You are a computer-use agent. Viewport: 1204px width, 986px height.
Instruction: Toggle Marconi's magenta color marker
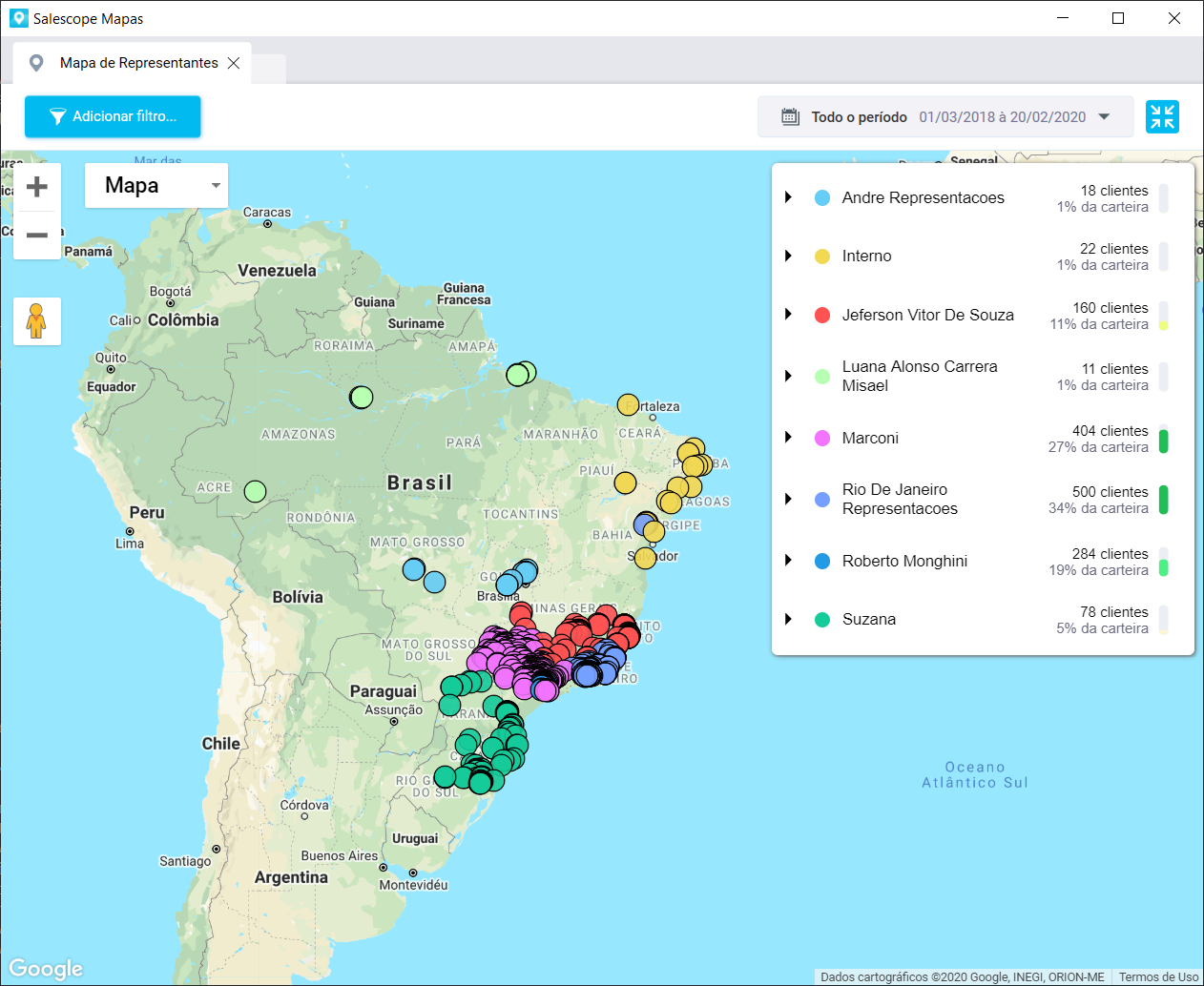821,438
